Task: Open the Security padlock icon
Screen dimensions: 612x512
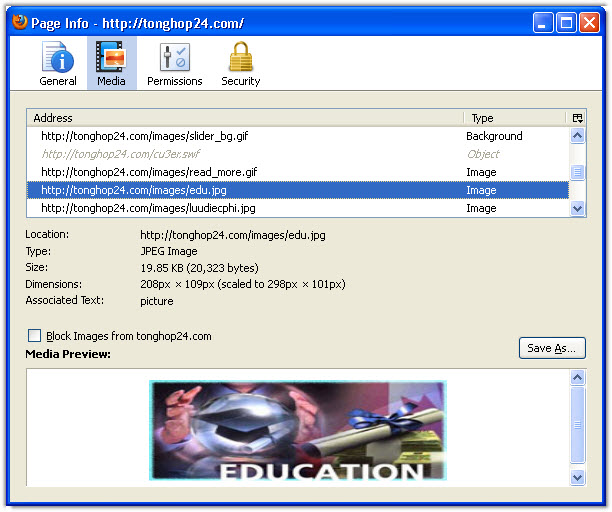Action: point(241,57)
